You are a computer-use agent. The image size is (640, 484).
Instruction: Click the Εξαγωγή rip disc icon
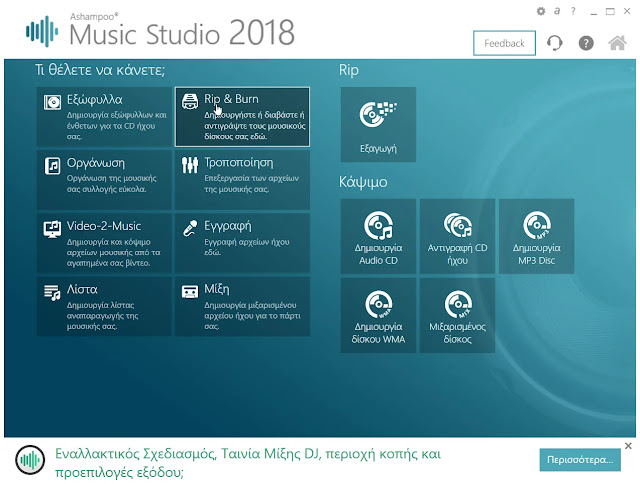tap(378, 124)
